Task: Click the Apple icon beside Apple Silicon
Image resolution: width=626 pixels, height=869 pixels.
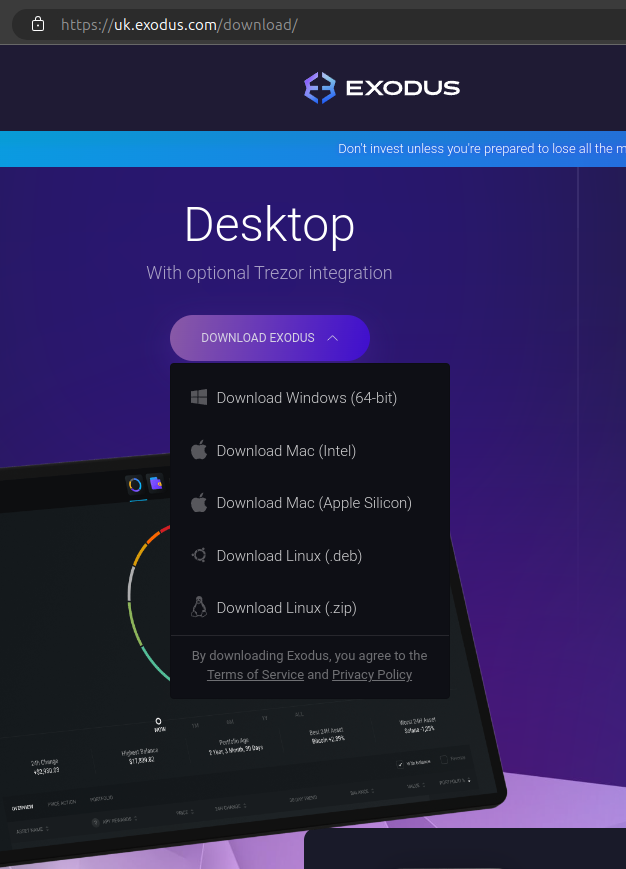Action: (199, 502)
